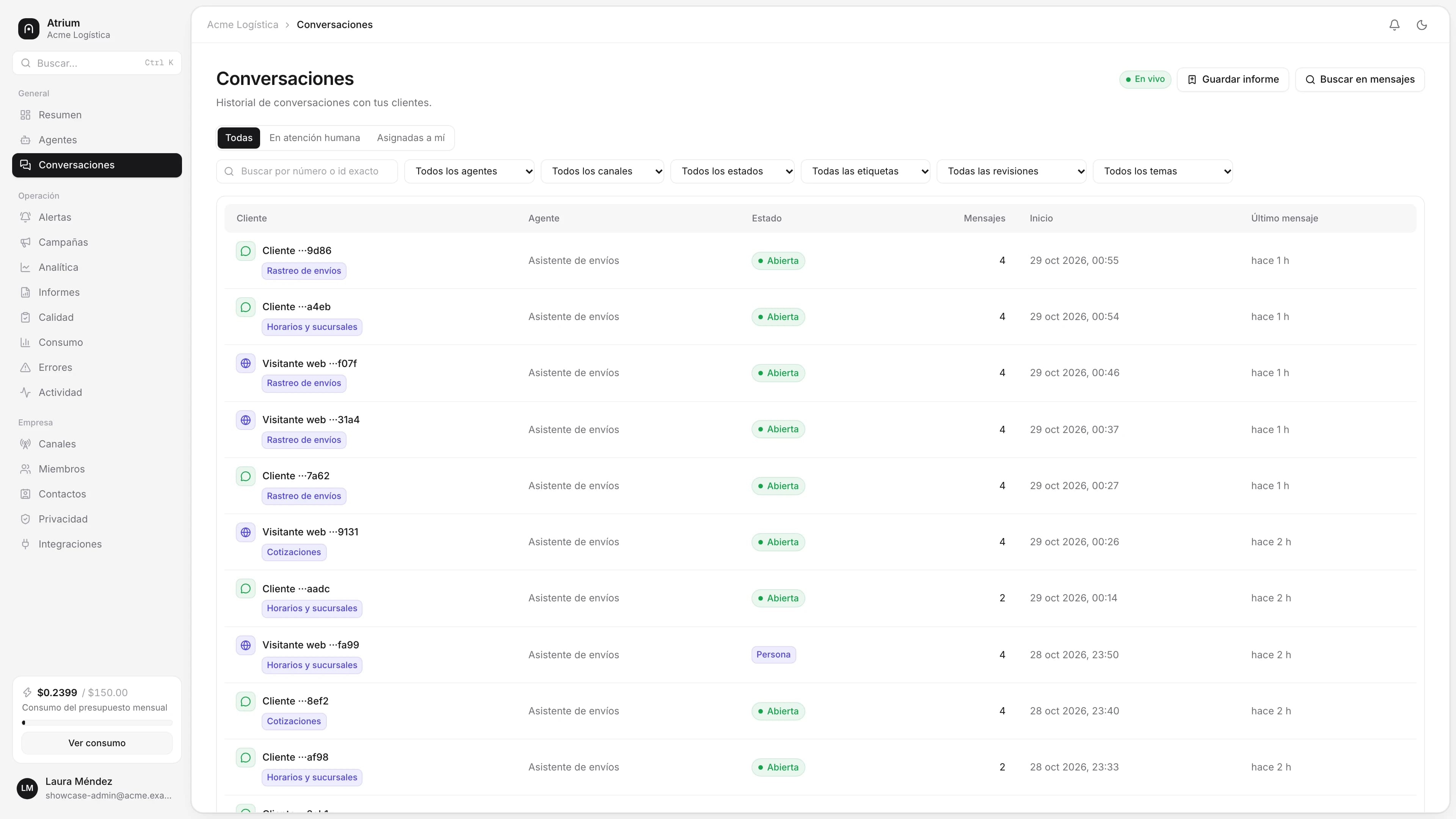Viewport: 1456px width, 819px height.
Task: Select Conversaciones in the sidebar
Action: point(97,165)
